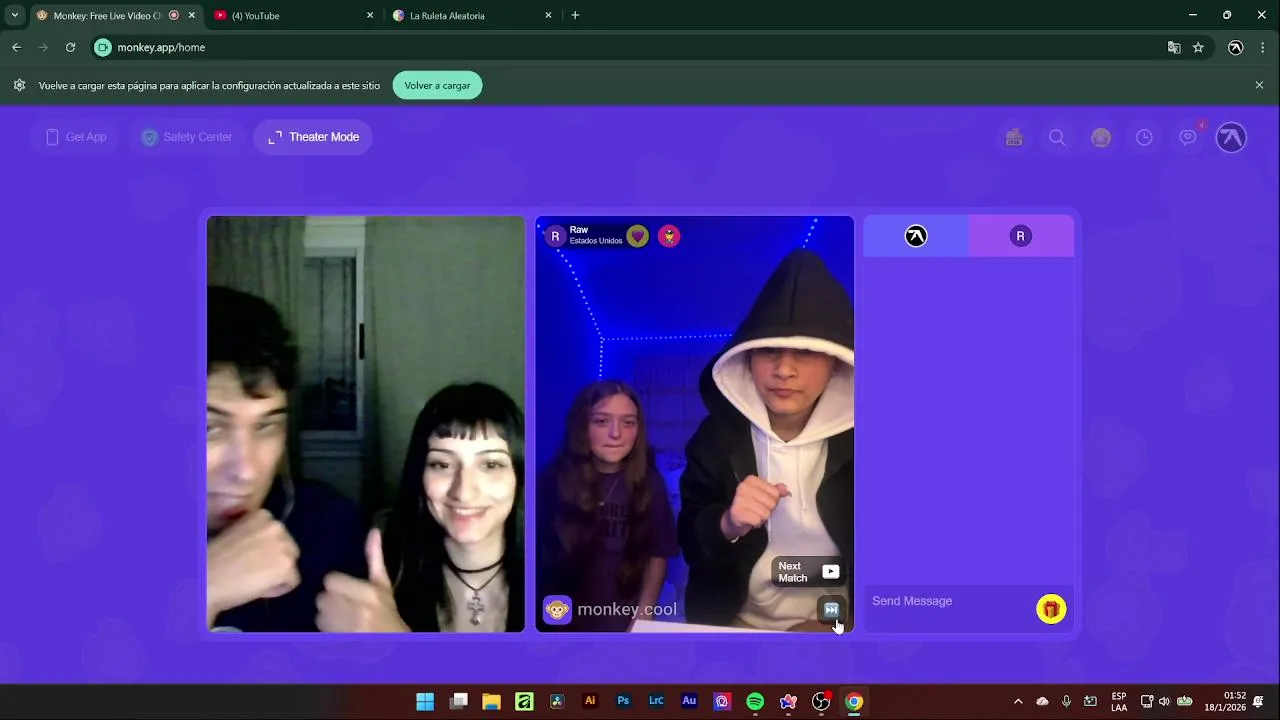
Task: Click the pink badge beside Raw
Action: [x=669, y=236]
